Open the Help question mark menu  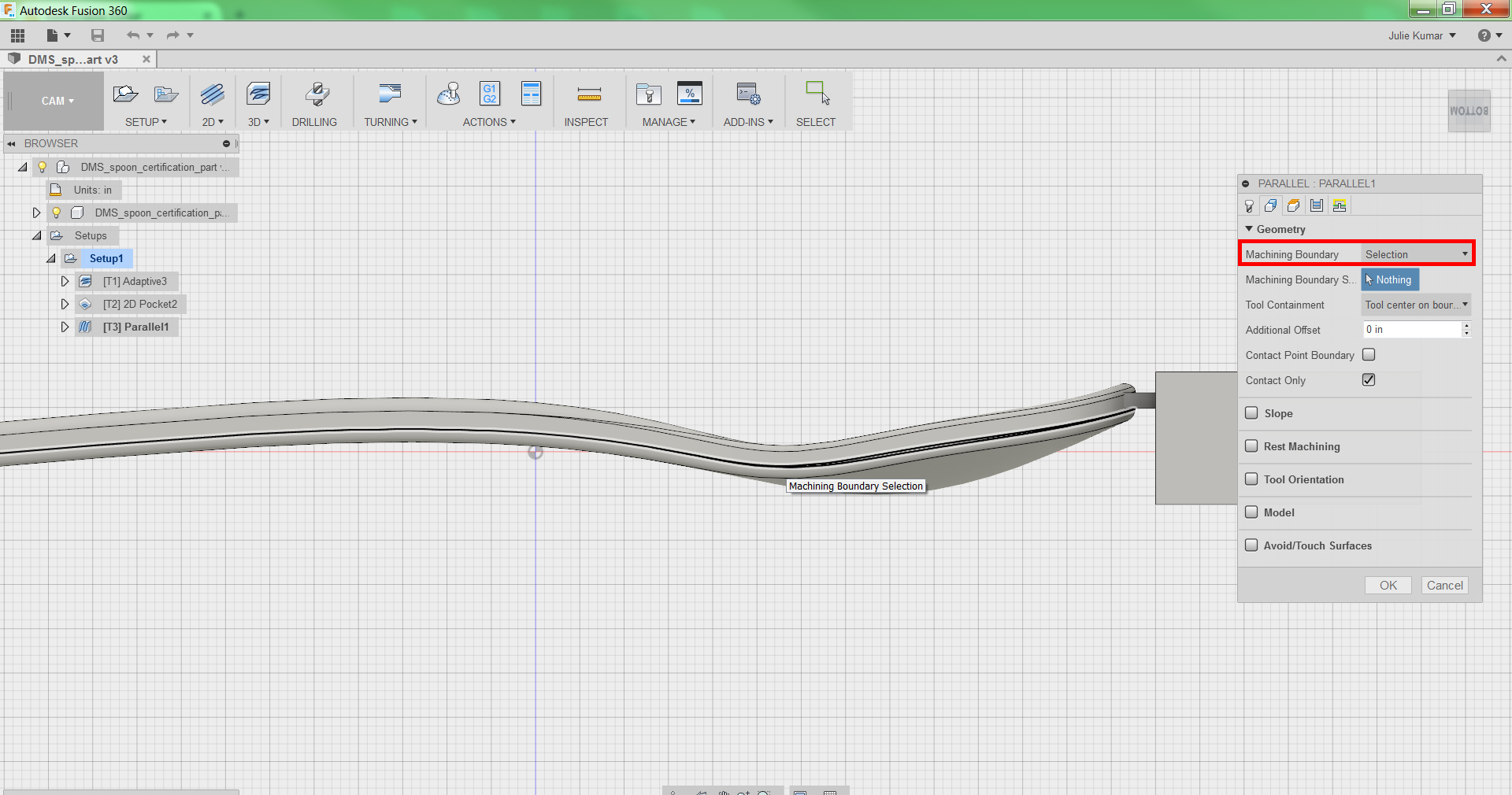pos(1484,35)
